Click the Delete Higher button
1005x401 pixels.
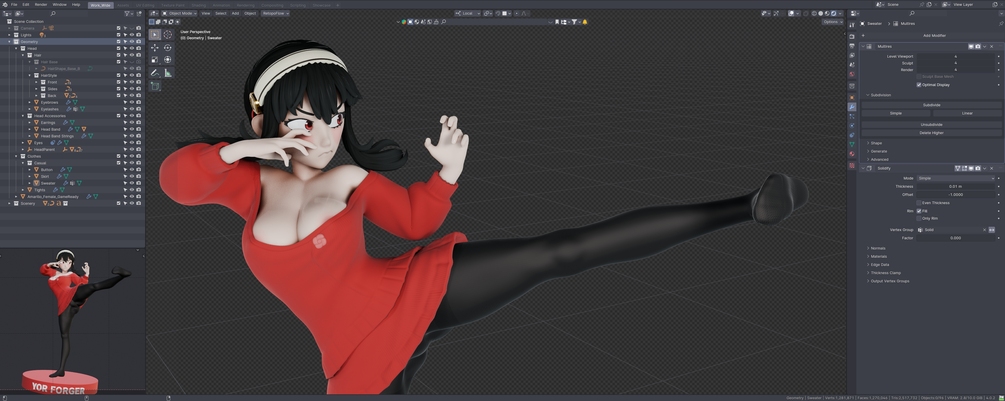coord(931,133)
